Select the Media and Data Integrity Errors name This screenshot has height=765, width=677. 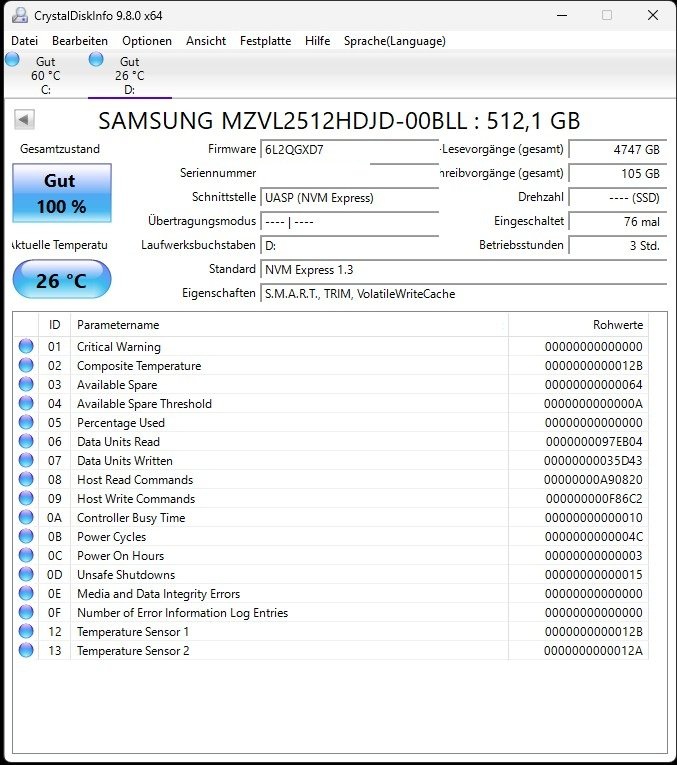point(159,594)
